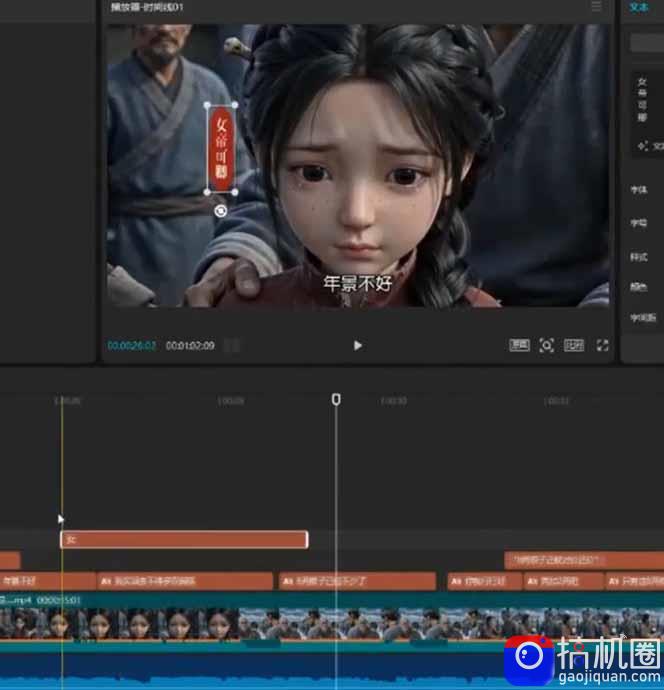
Task: Click the playhead handle on the timeline ruler
Action: (x=336, y=399)
